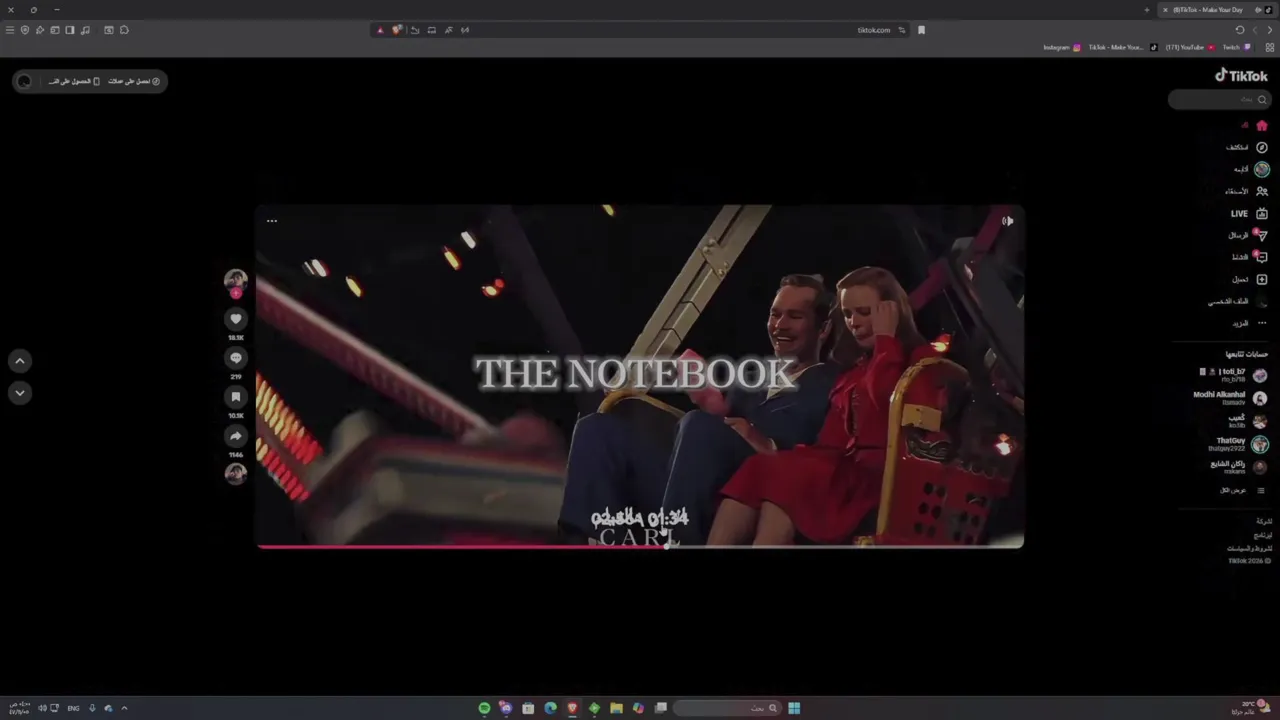This screenshot has height=720, width=1280.
Task: Open the Twitch bookmark
Action: click(1236, 47)
